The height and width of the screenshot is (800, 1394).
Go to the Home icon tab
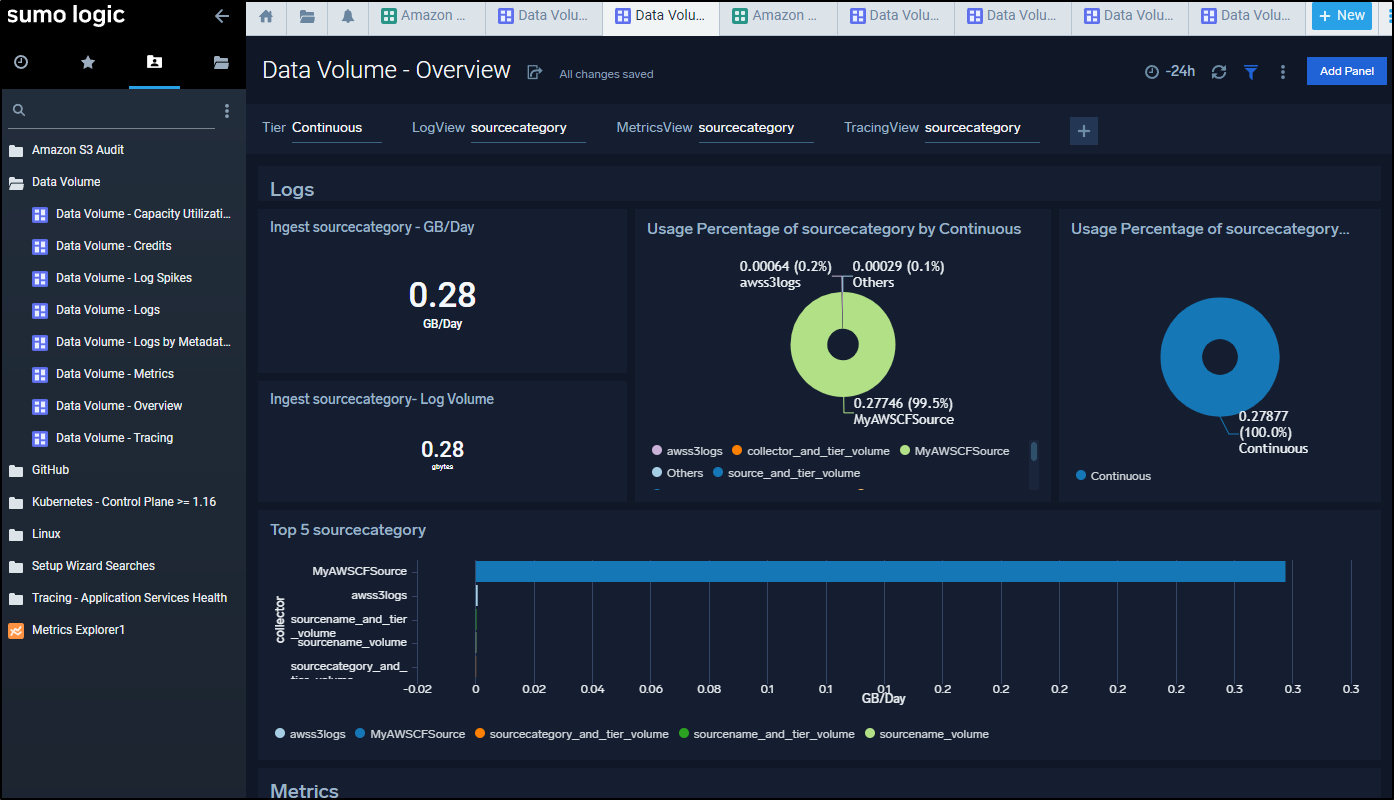[x=266, y=16]
